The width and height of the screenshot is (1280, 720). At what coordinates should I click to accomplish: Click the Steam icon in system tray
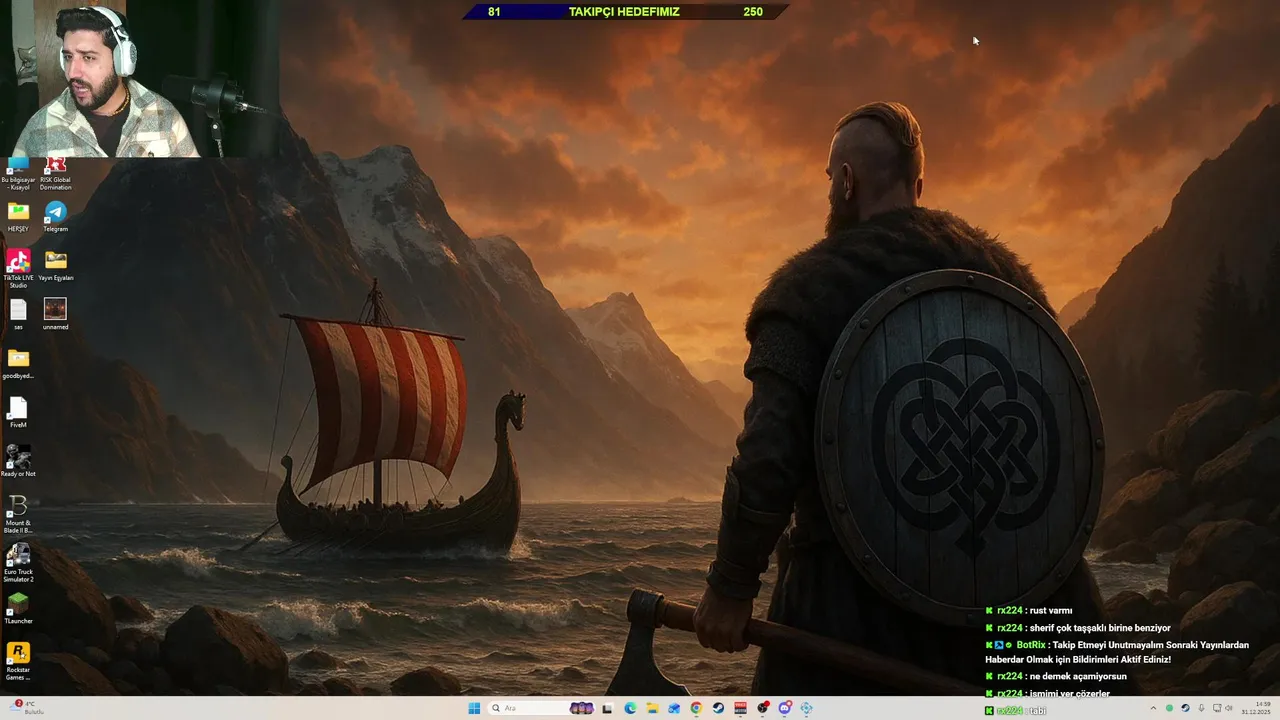(1185, 708)
